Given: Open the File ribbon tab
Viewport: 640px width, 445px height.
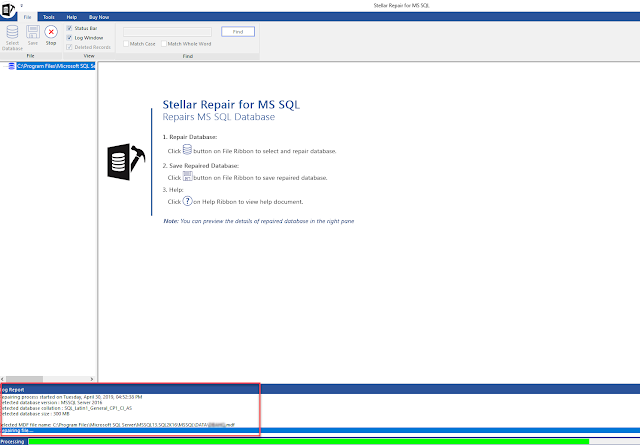Looking at the screenshot, I should [27, 17].
